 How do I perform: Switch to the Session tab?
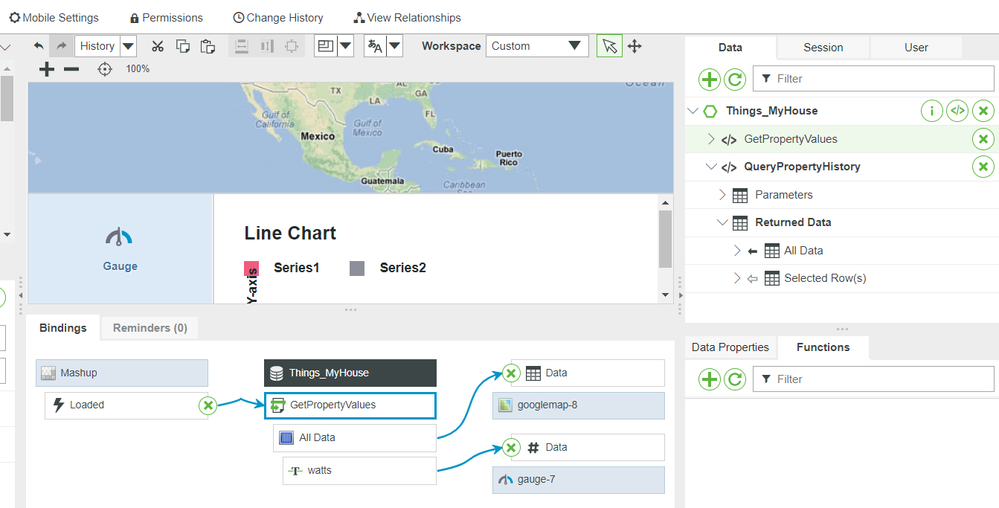tap(823, 47)
